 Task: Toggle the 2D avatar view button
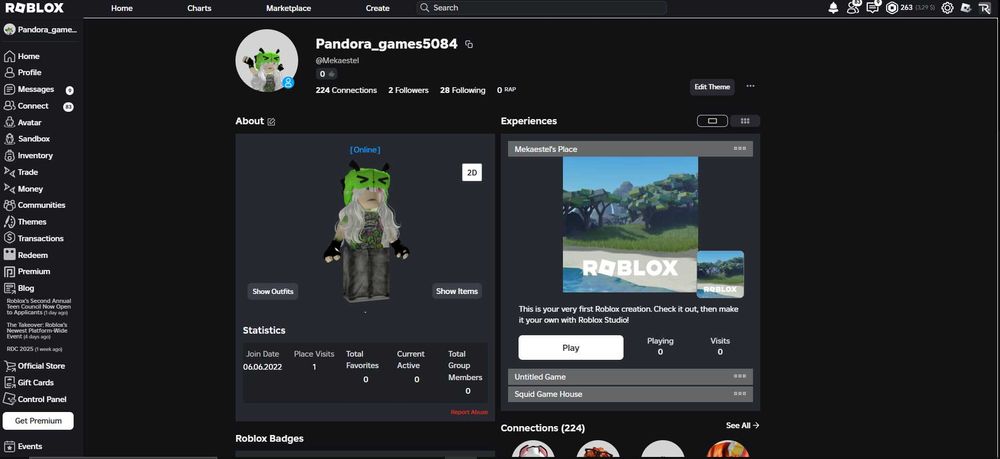472,173
